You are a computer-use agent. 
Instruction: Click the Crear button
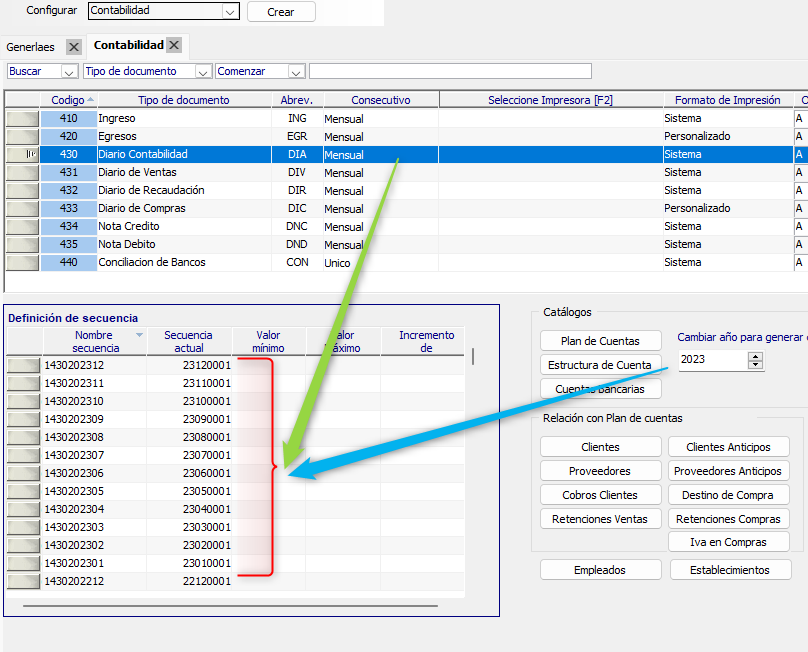(x=281, y=12)
